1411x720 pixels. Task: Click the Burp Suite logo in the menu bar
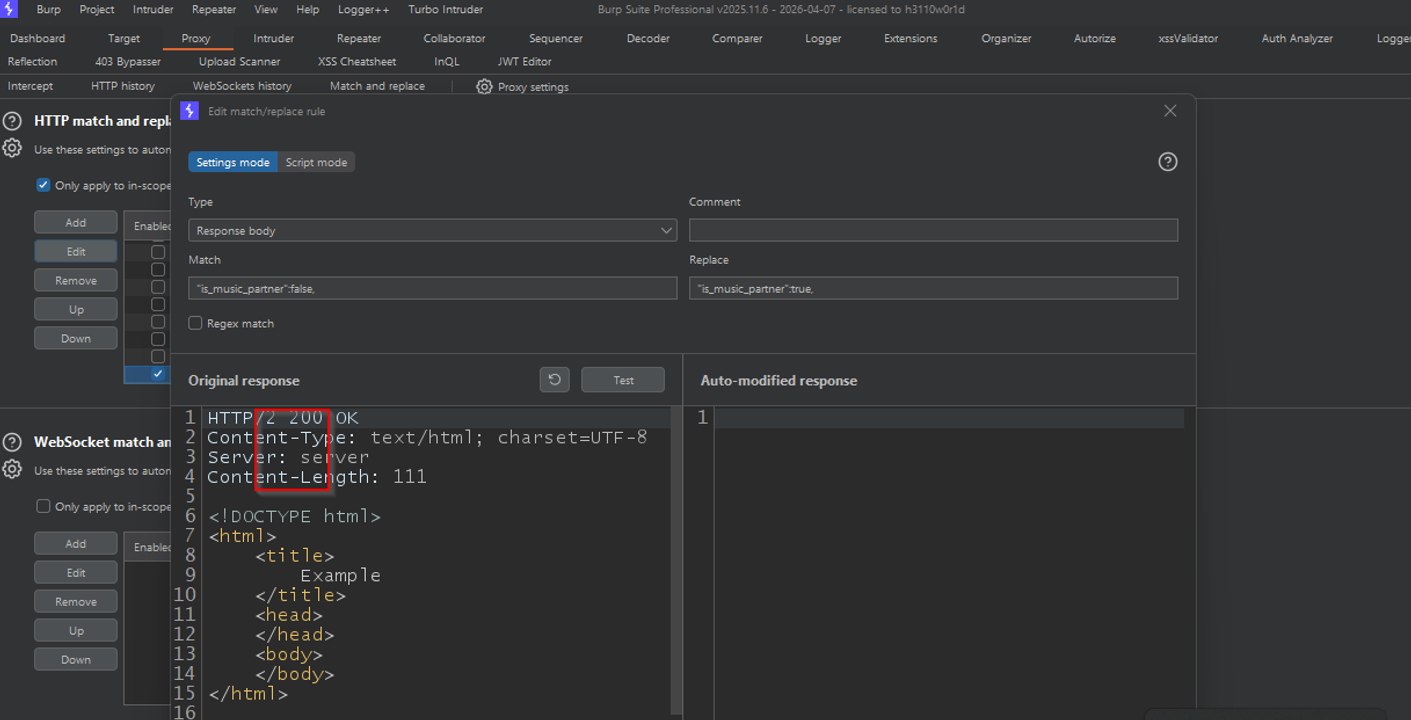[11, 9]
